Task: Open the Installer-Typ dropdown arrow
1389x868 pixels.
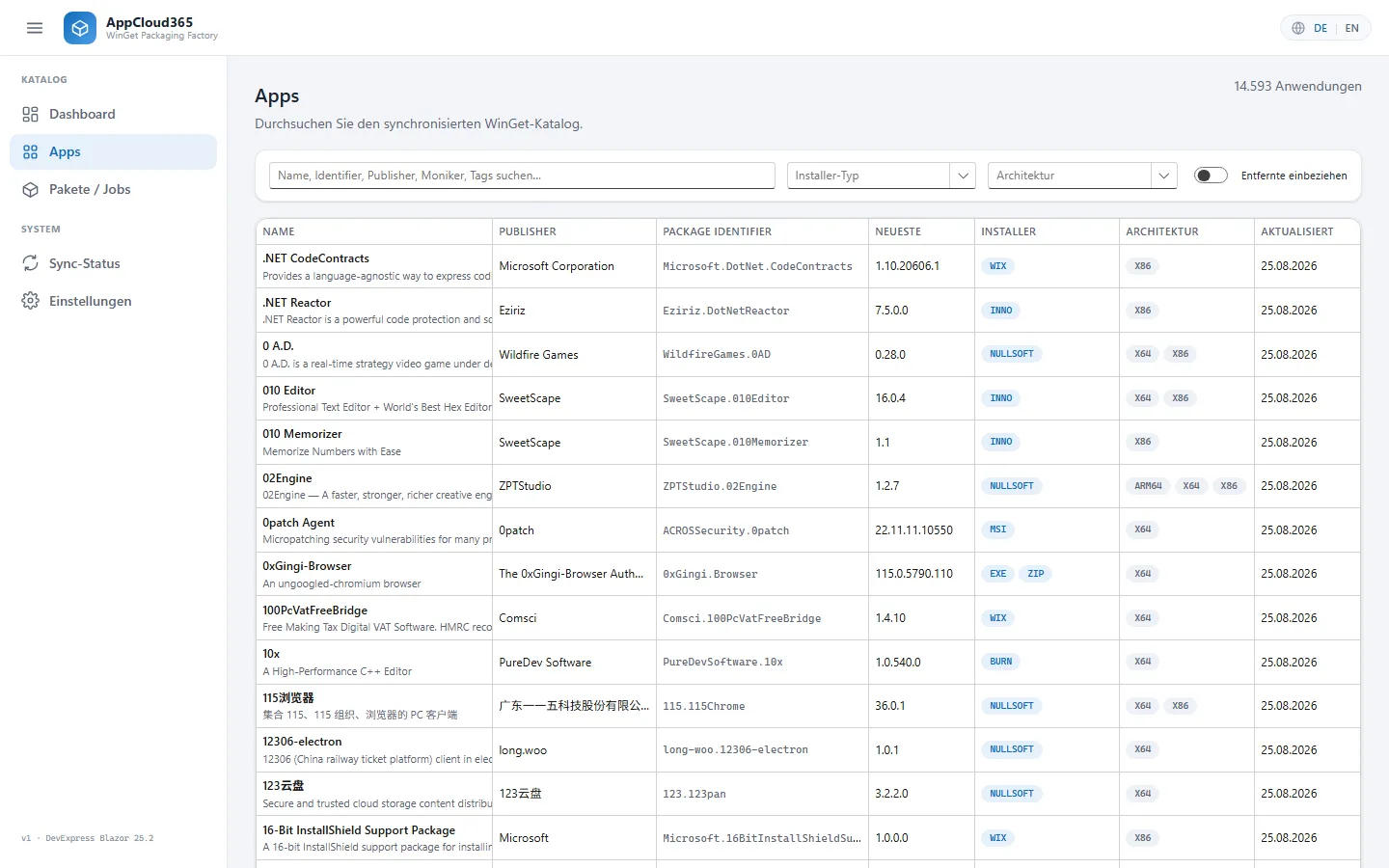Action: [x=963, y=176]
